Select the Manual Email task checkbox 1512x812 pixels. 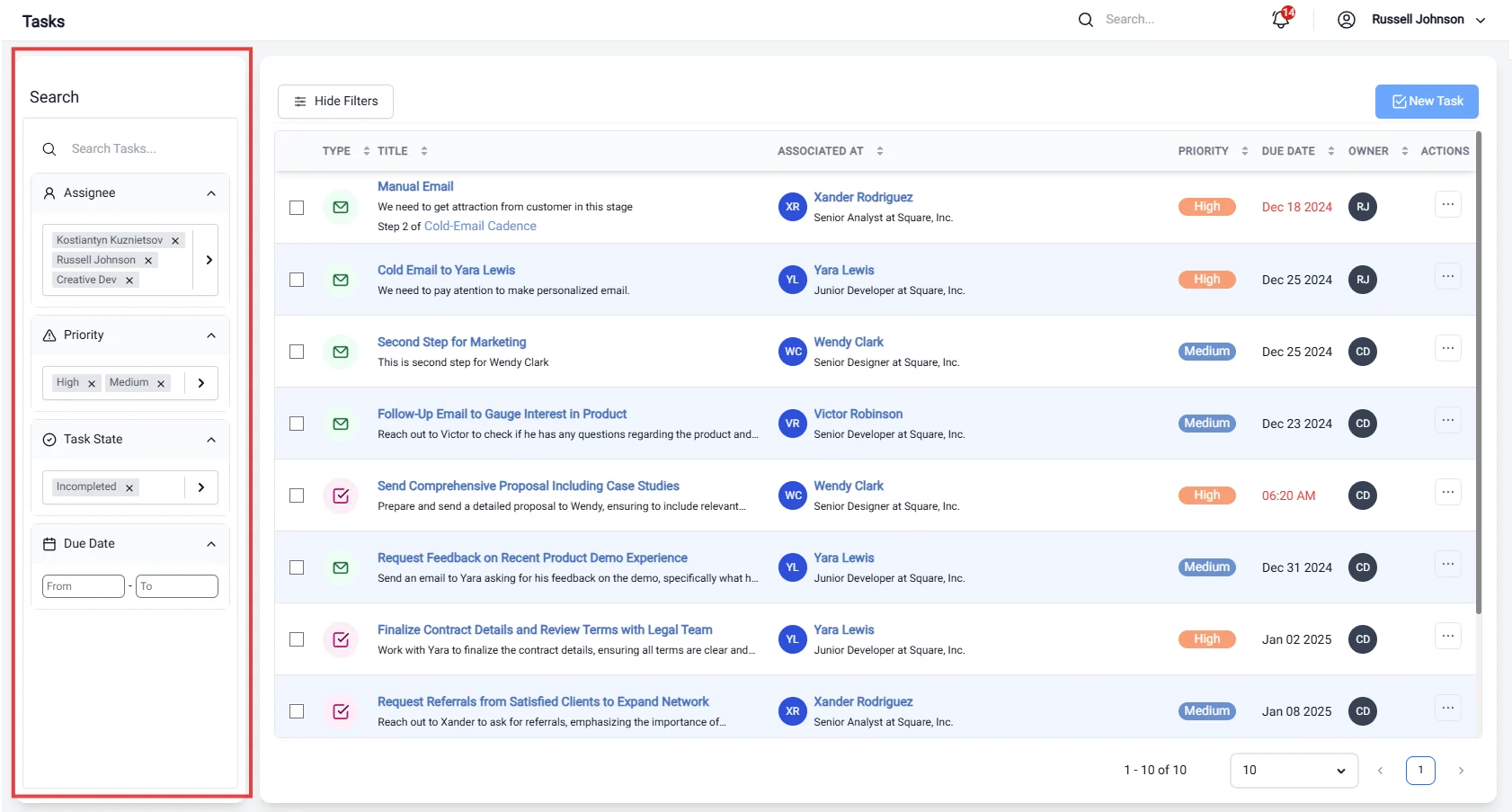click(x=297, y=208)
